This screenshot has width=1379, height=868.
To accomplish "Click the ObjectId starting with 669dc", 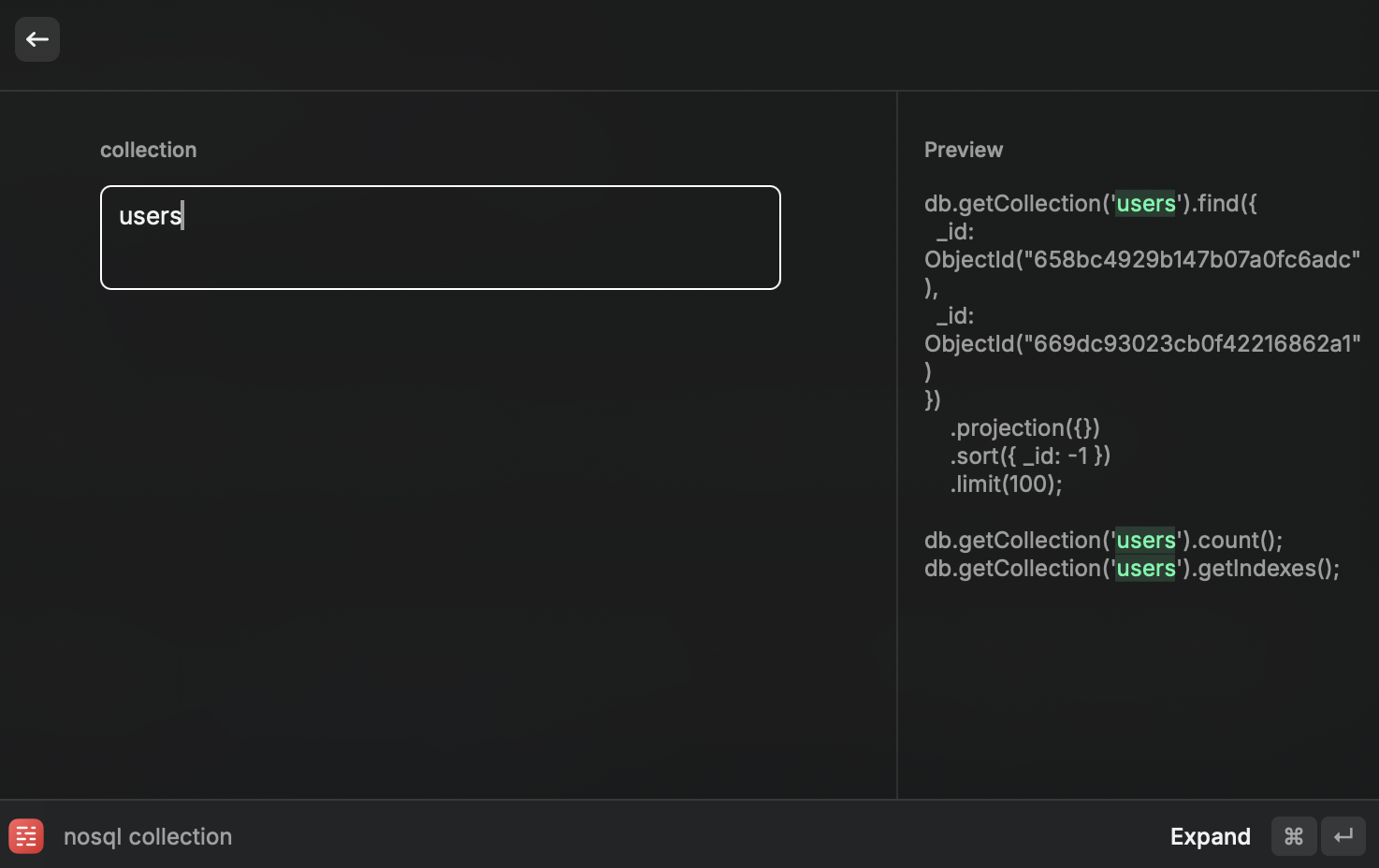I will [x=1141, y=343].
